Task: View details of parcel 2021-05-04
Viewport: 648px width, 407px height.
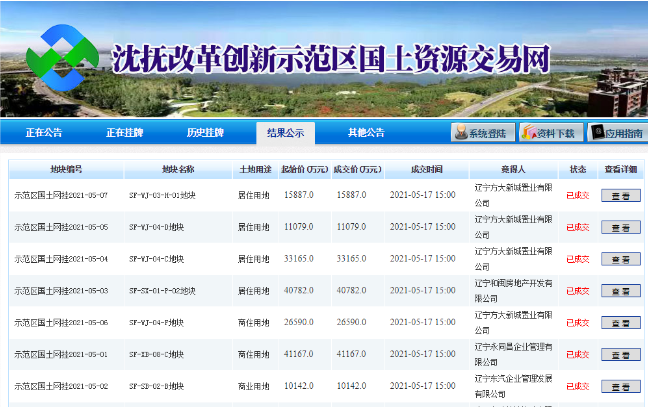Action: click(620, 259)
